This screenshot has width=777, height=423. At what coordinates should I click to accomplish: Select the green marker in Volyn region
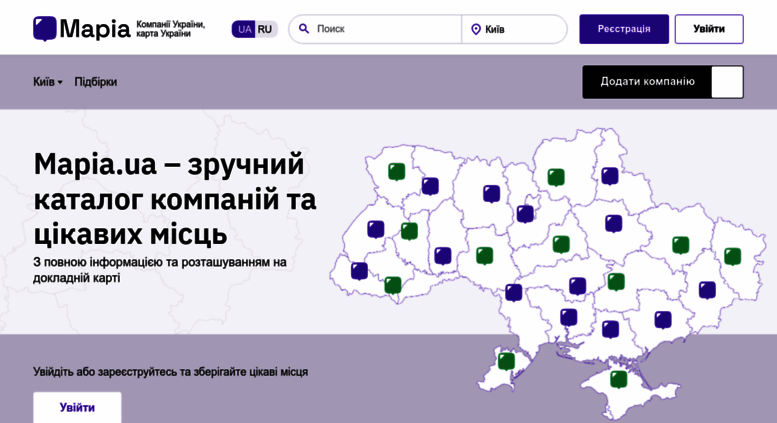pos(396,172)
